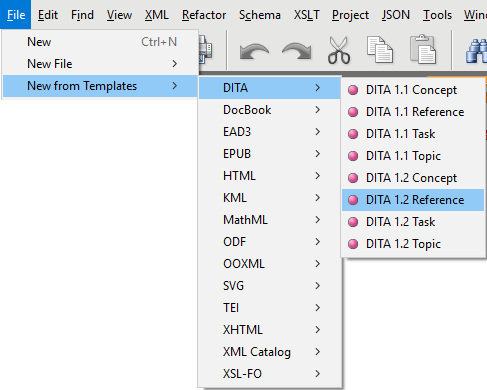Click the Copy documents icon
The image size is (487, 390).
pyautogui.click(x=380, y=50)
